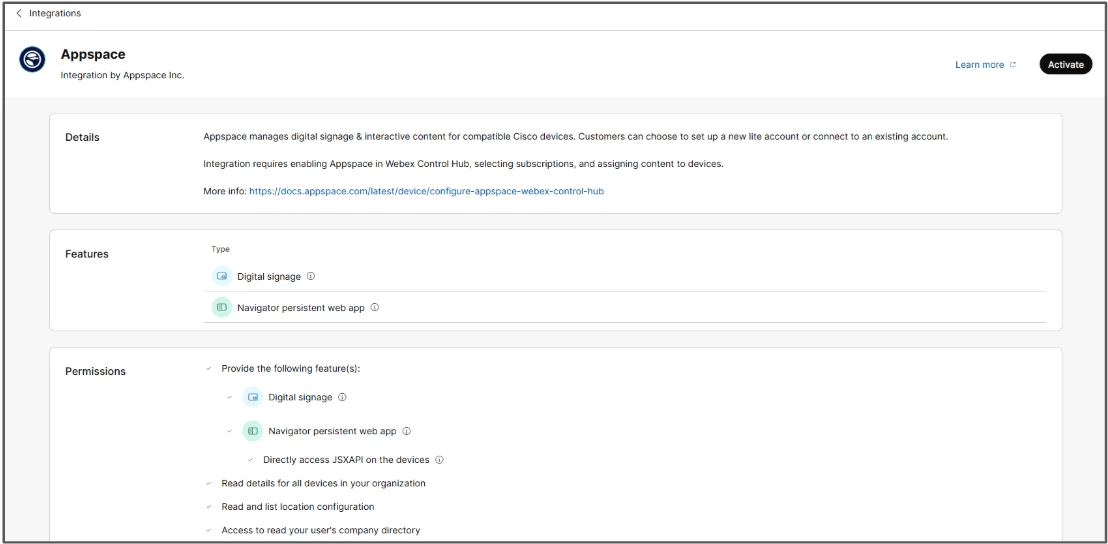
Task: Go back using the Integrations chevron arrow
Action: [x=18, y=13]
